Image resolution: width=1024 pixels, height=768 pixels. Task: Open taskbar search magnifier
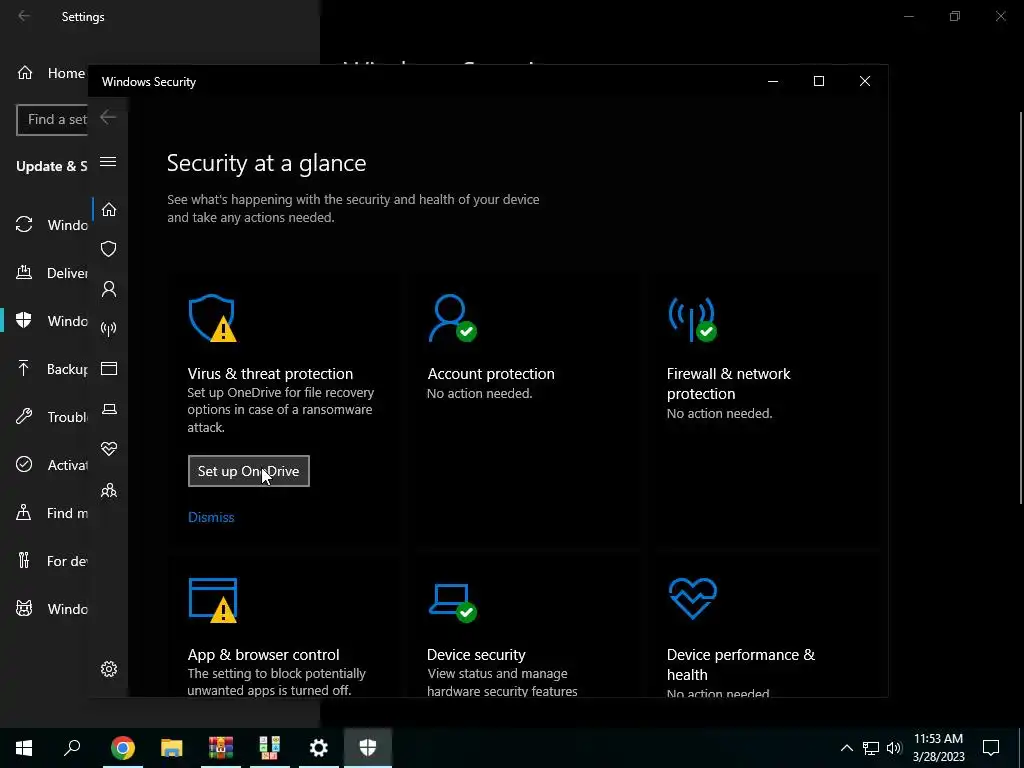(x=72, y=747)
